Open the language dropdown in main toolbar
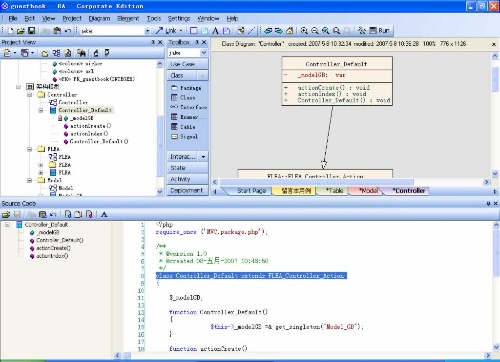500x362 pixels. pyautogui.click(x=147, y=31)
